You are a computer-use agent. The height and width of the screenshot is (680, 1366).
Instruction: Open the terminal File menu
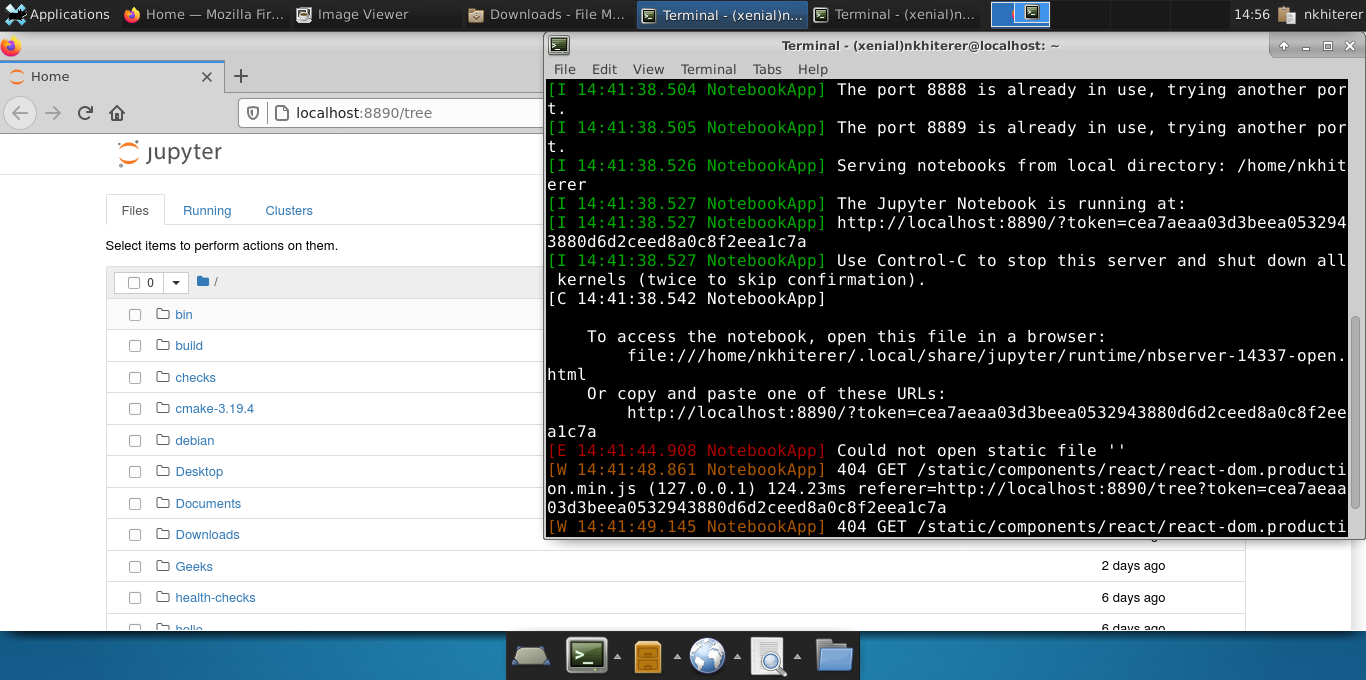(x=565, y=69)
